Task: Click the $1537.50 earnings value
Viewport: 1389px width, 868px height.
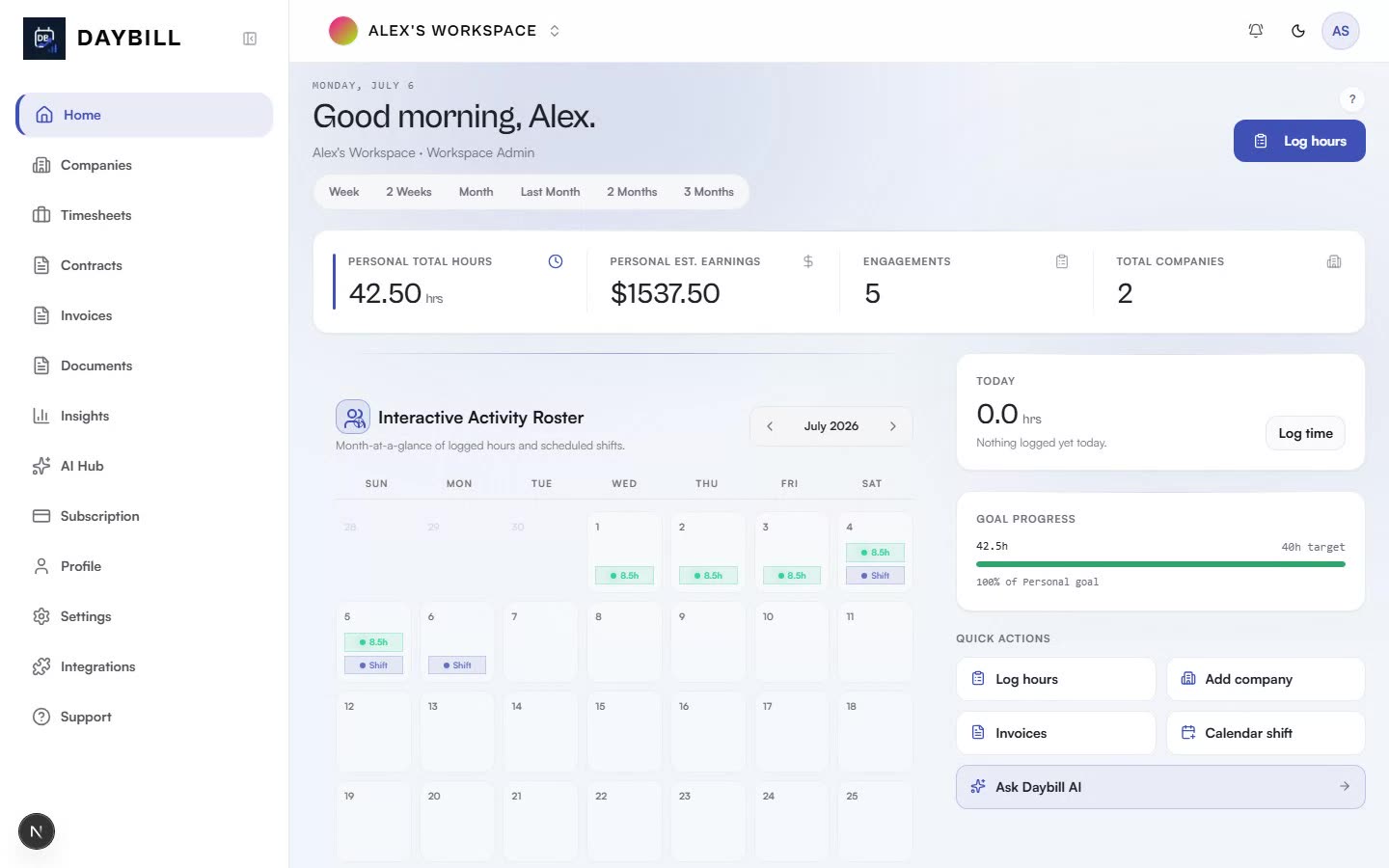Action: click(666, 293)
